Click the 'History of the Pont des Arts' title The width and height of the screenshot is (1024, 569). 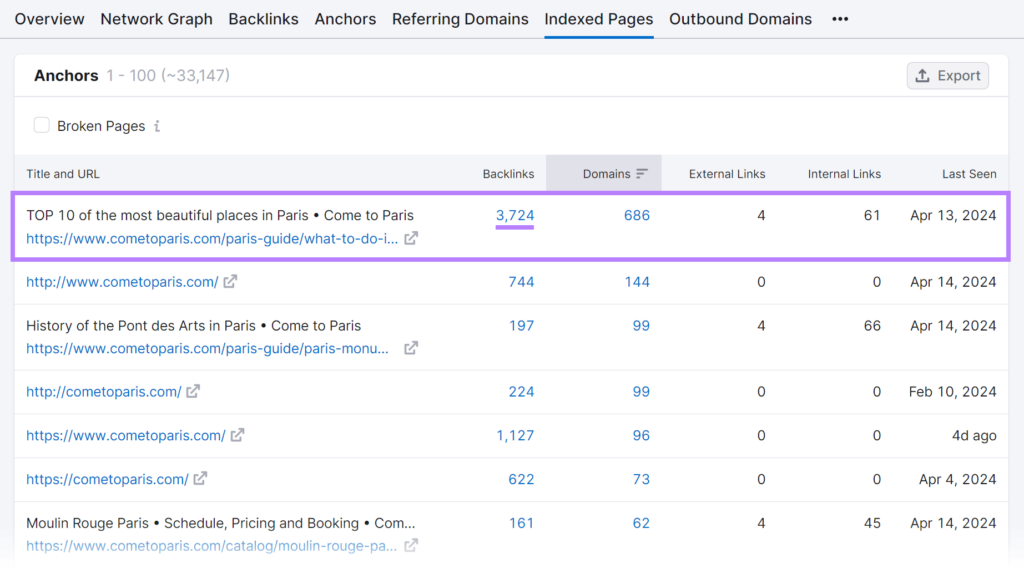click(x=193, y=325)
